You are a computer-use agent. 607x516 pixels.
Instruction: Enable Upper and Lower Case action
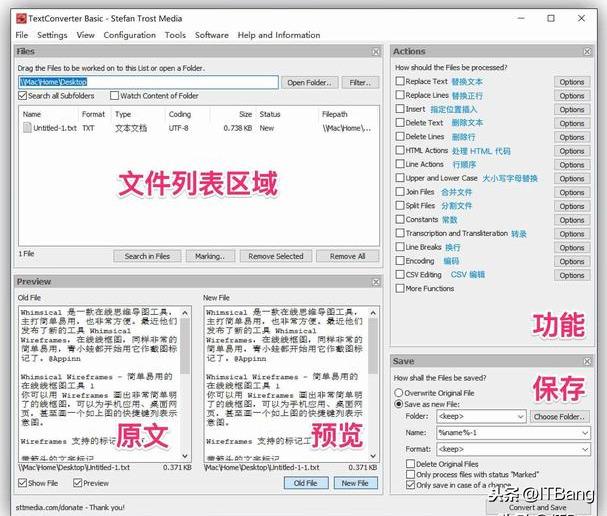[x=400, y=178]
